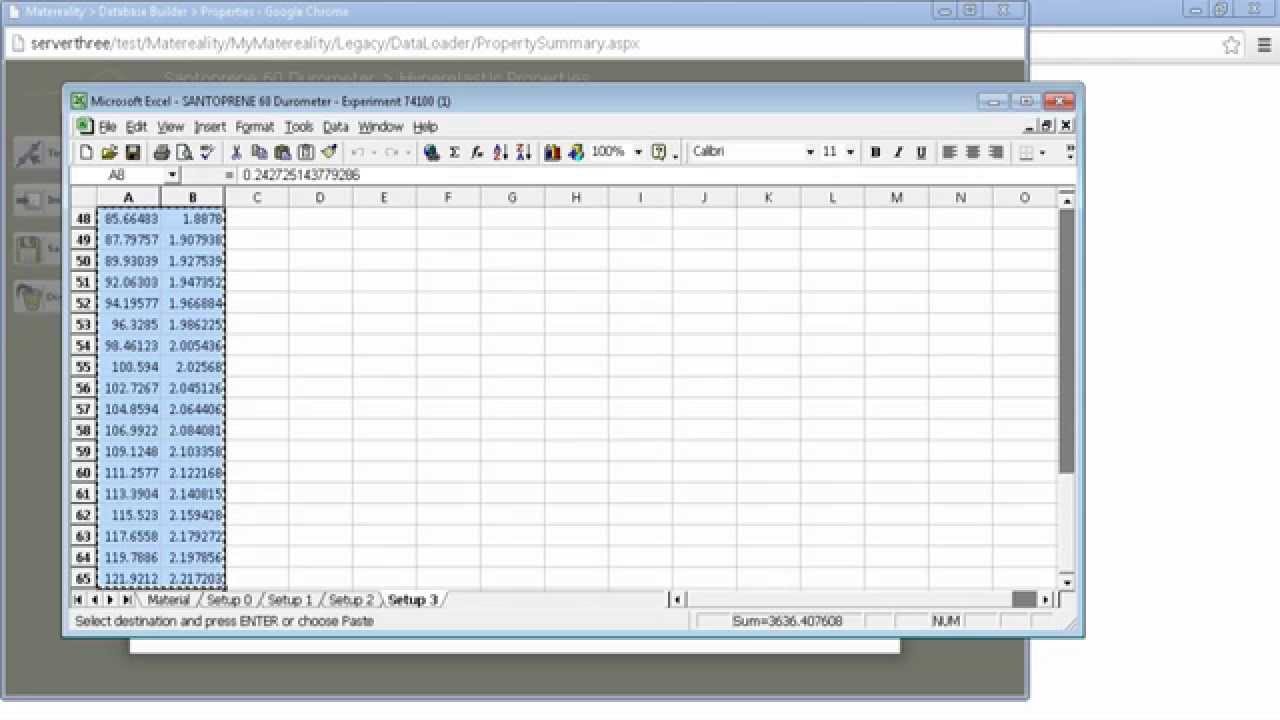Open the Zoom 100% dropdown
Viewport: 1280px width, 720px height.
[x=638, y=152]
